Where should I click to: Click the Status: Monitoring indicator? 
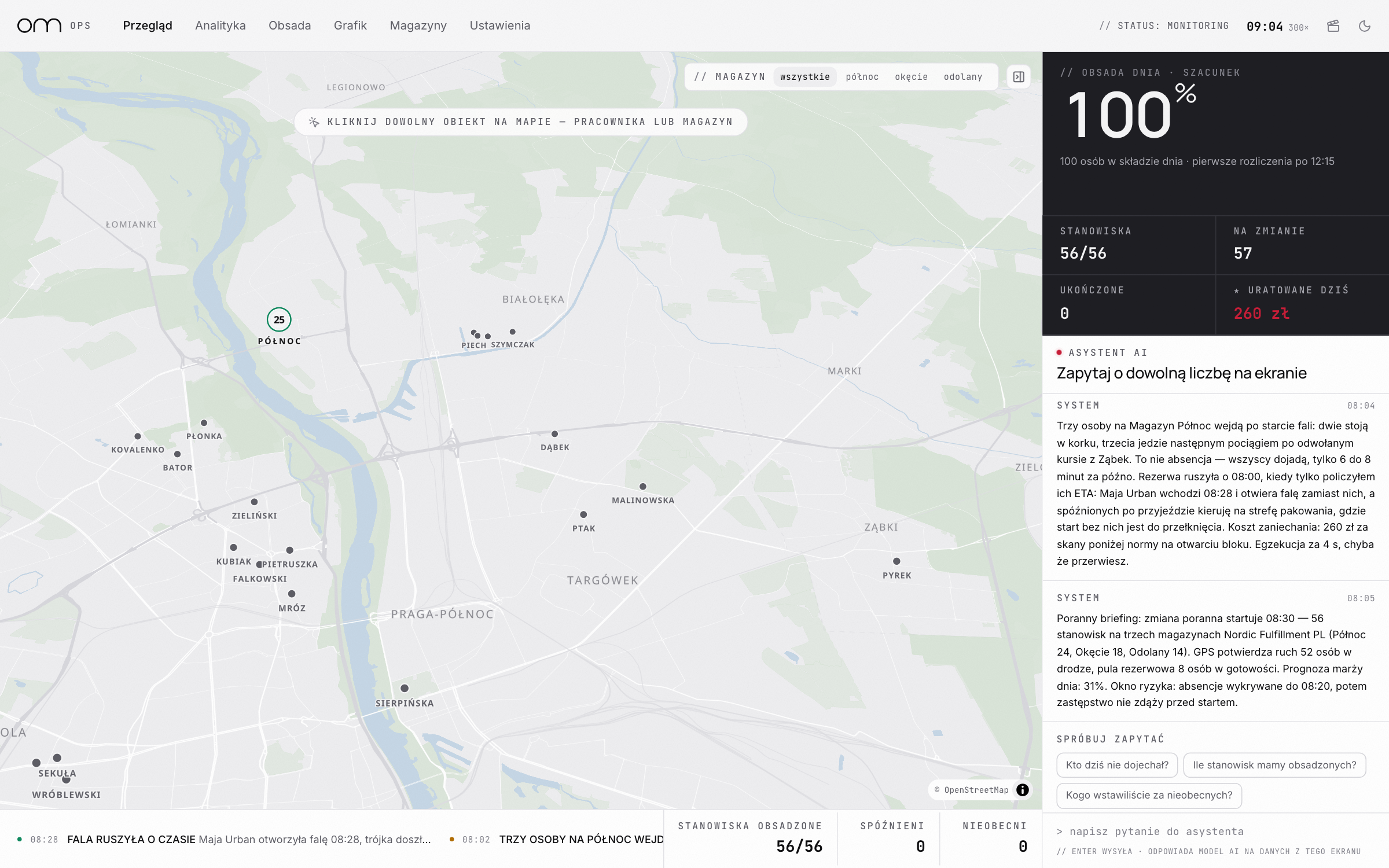coord(1164,26)
